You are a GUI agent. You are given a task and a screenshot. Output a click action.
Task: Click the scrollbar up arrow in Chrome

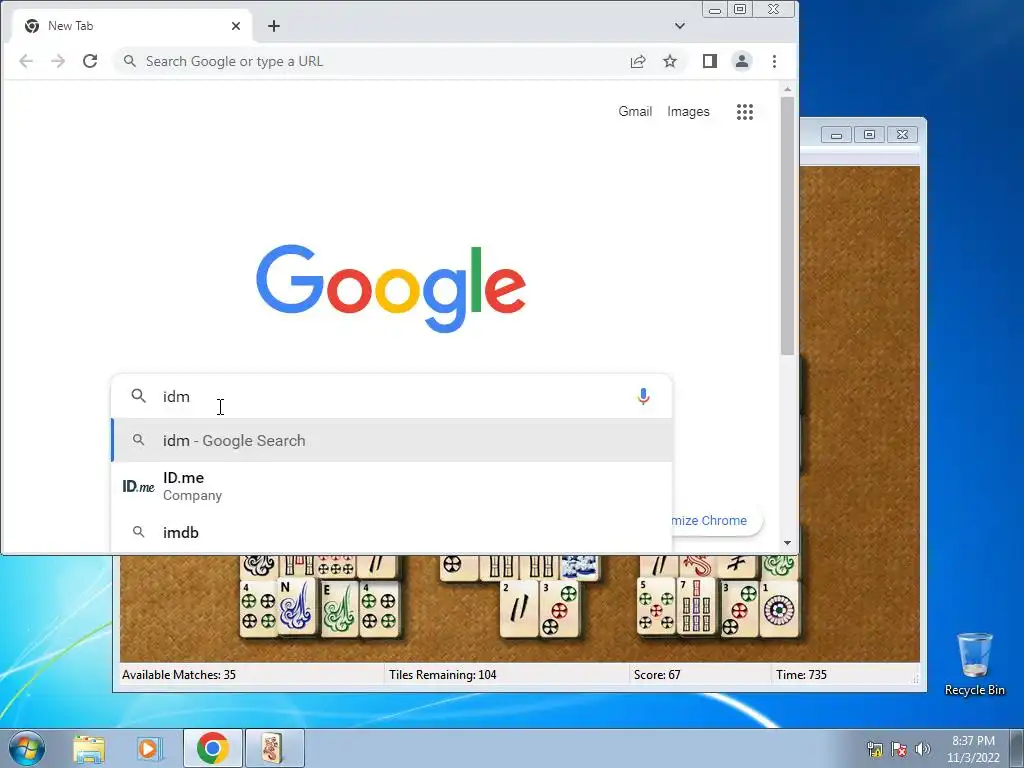788,89
